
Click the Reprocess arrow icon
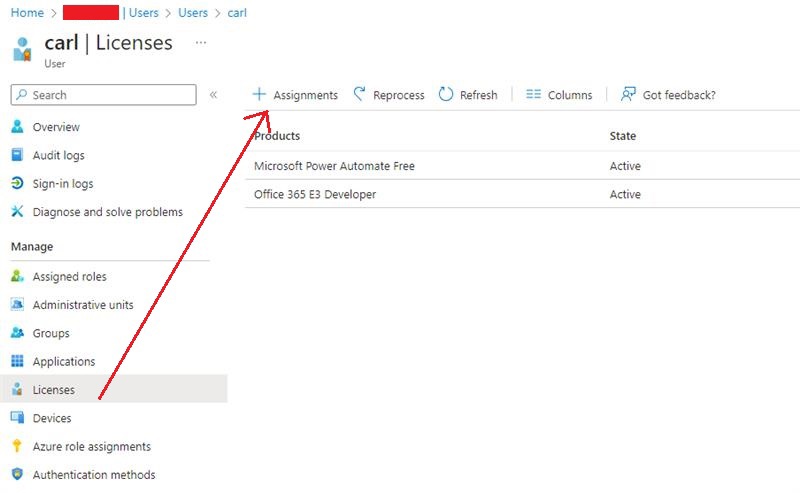tap(360, 94)
